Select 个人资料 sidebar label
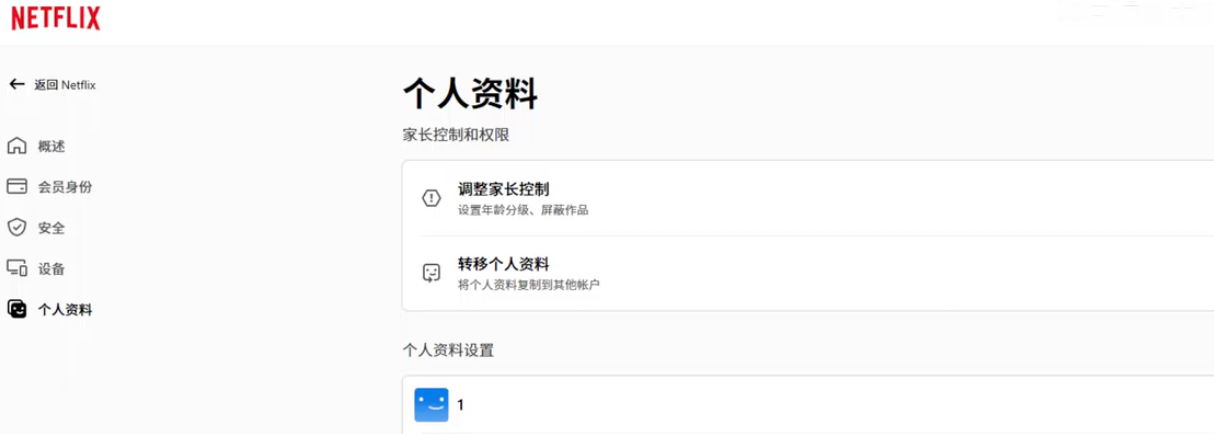Screen dimensions: 1214x434 point(65,310)
